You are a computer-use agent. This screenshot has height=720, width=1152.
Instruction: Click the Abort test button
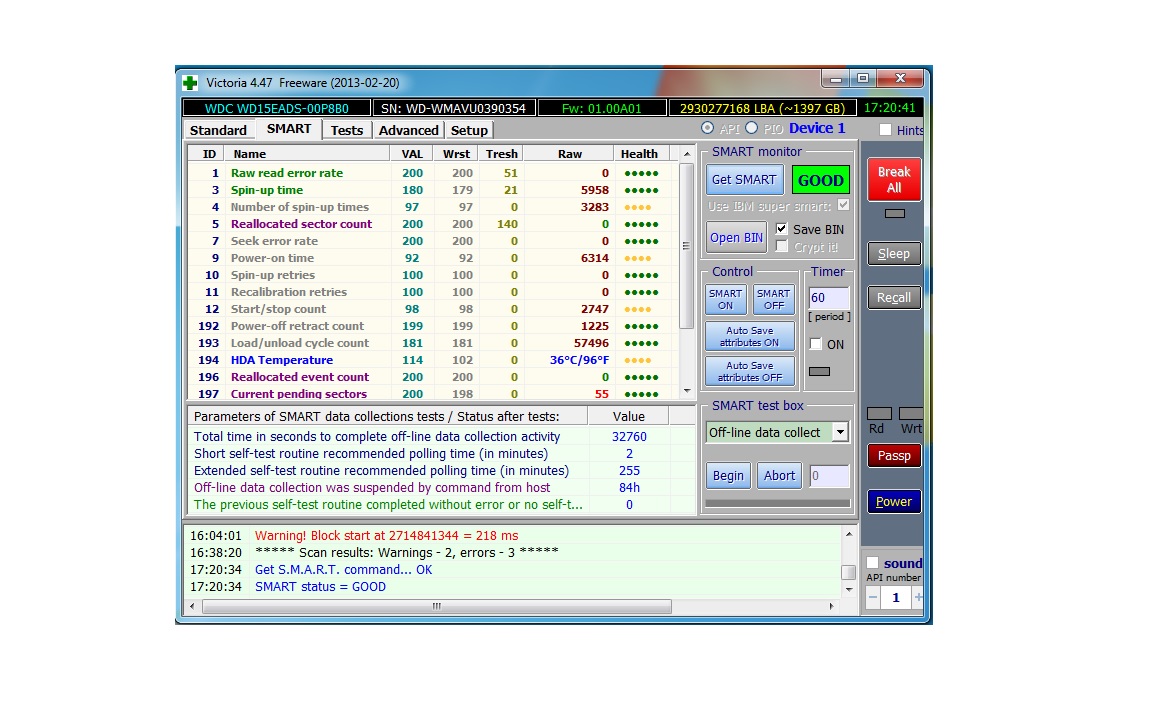pos(779,476)
